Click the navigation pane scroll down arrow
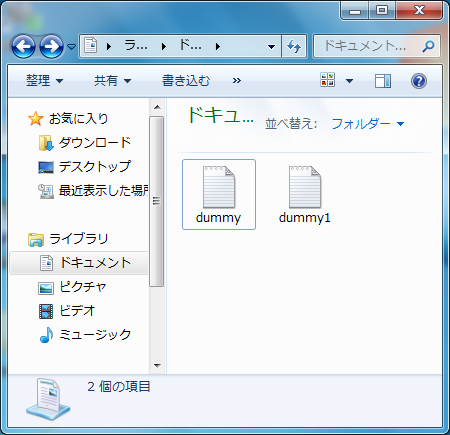 (157, 366)
